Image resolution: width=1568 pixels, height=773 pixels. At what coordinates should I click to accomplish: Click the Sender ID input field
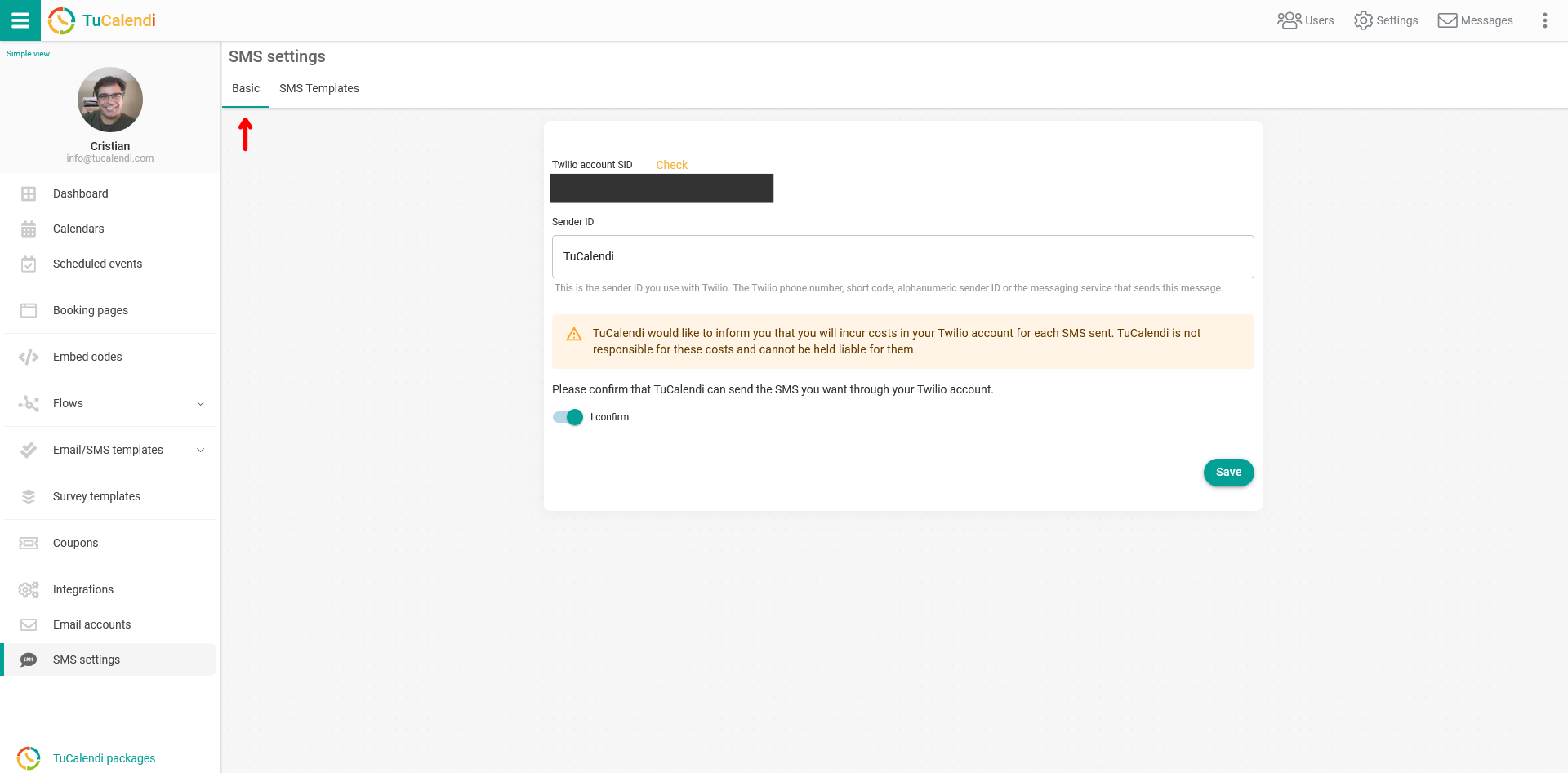902,256
